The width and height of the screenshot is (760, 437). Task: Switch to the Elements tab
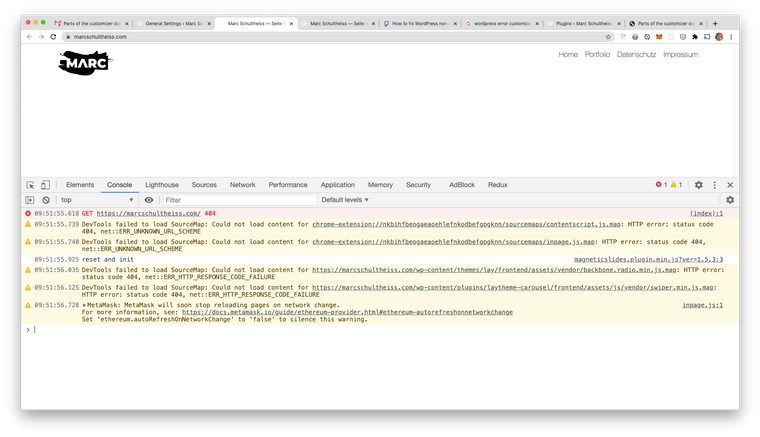[x=80, y=185]
